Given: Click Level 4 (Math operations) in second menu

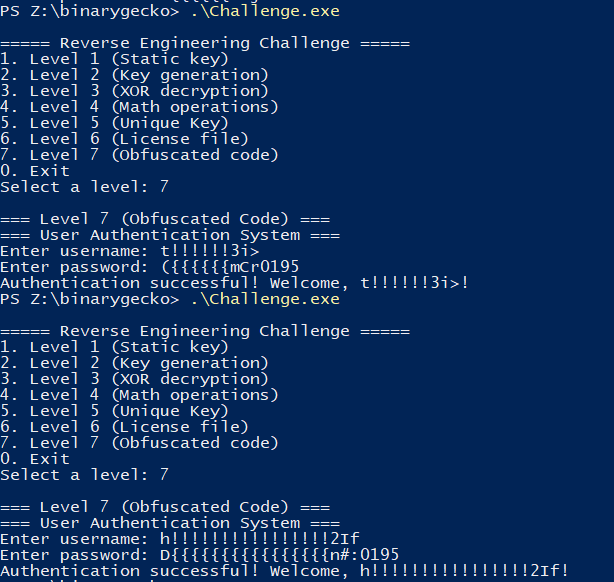Looking at the screenshot, I should click(x=139, y=395).
